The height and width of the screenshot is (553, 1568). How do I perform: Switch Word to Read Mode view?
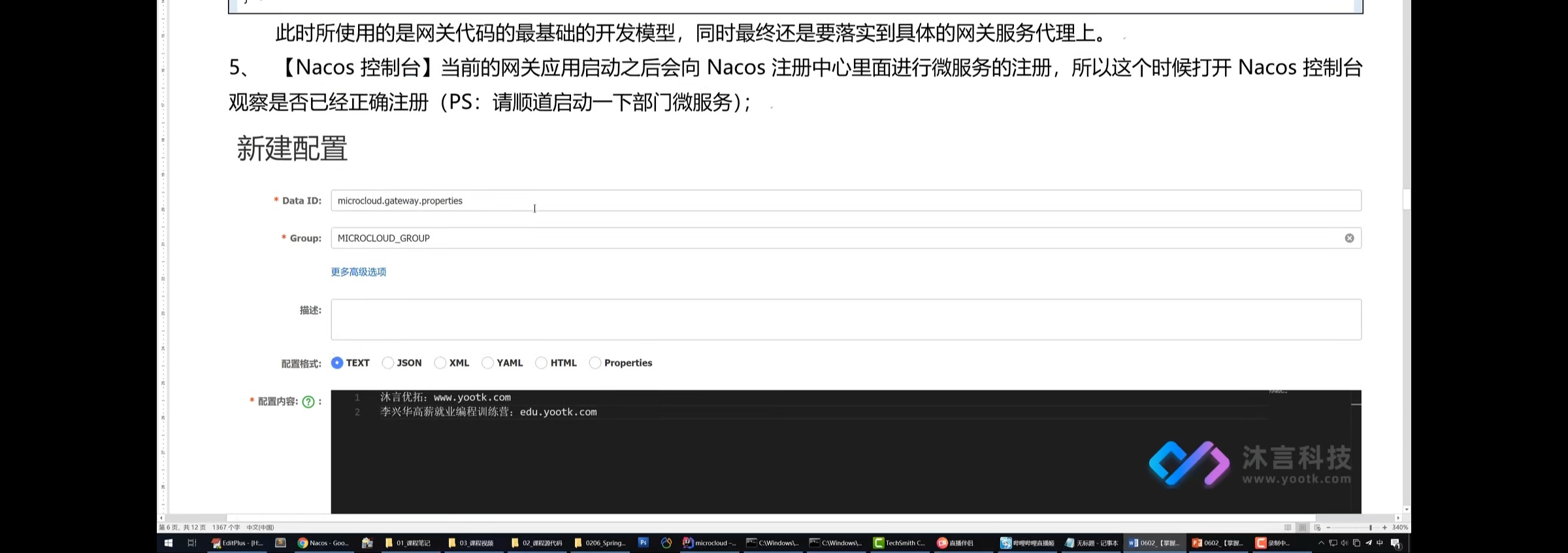tap(1288, 528)
